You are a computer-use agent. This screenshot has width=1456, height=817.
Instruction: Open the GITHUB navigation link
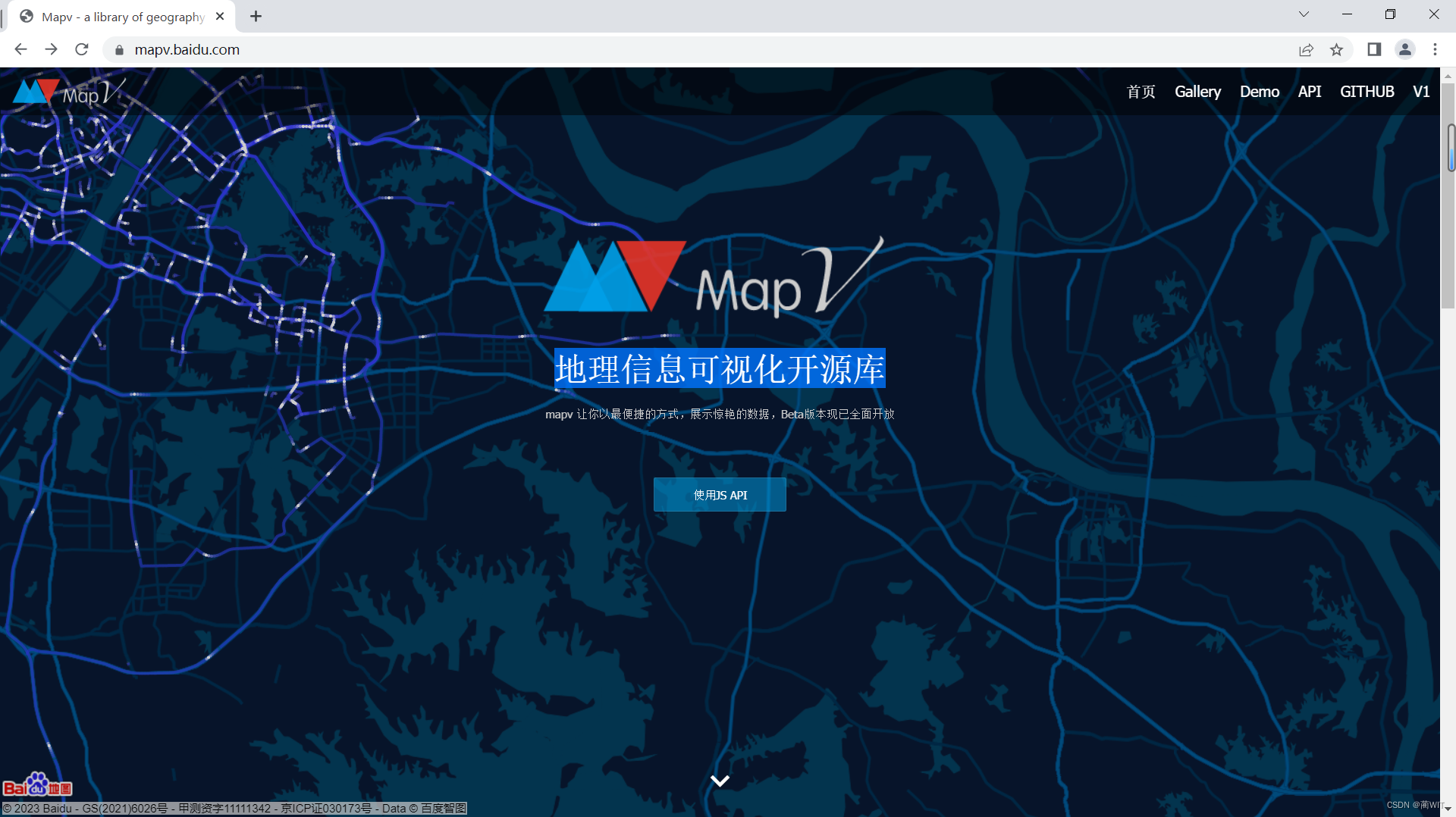pyautogui.click(x=1367, y=92)
